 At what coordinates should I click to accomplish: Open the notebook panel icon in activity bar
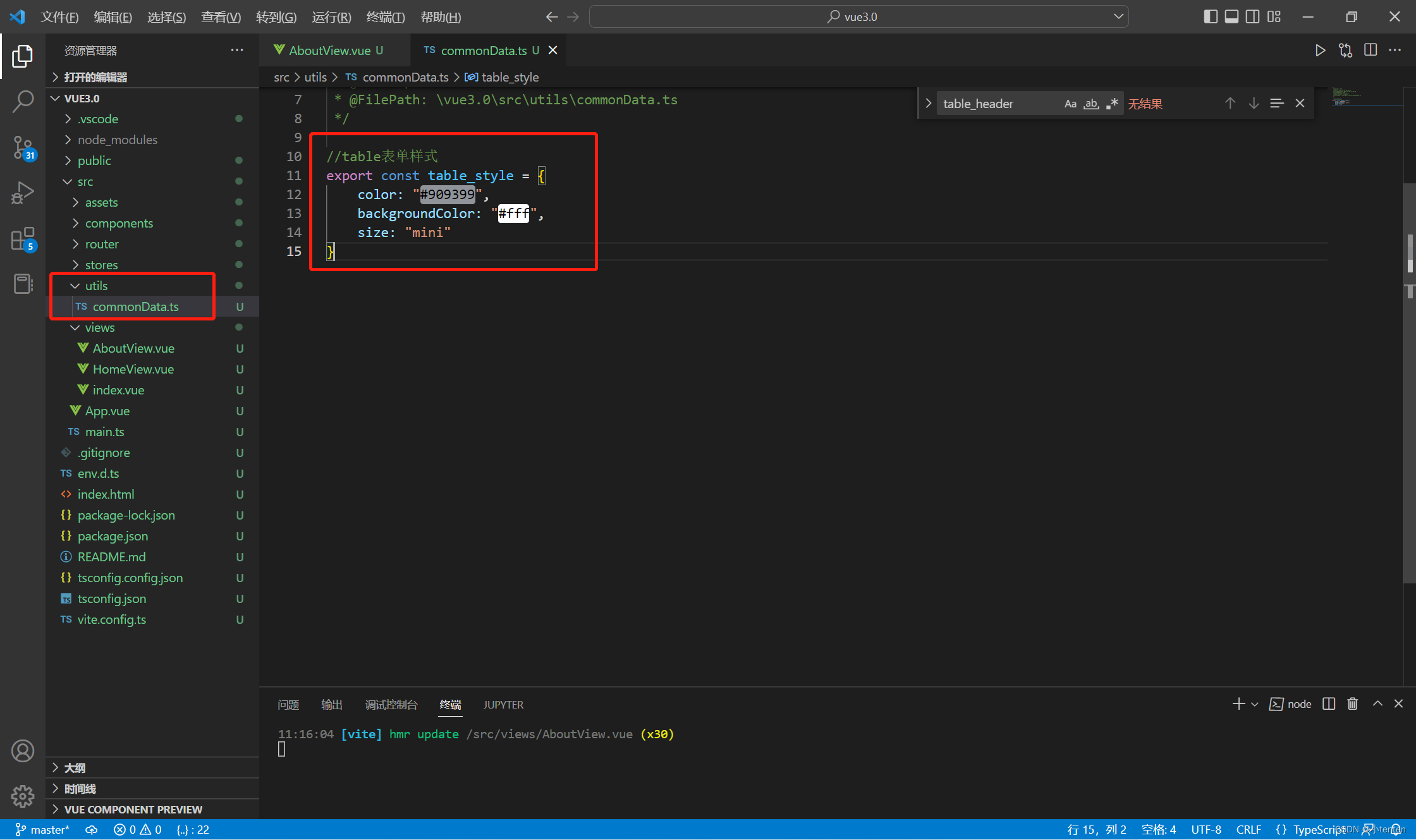click(x=23, y=284)
